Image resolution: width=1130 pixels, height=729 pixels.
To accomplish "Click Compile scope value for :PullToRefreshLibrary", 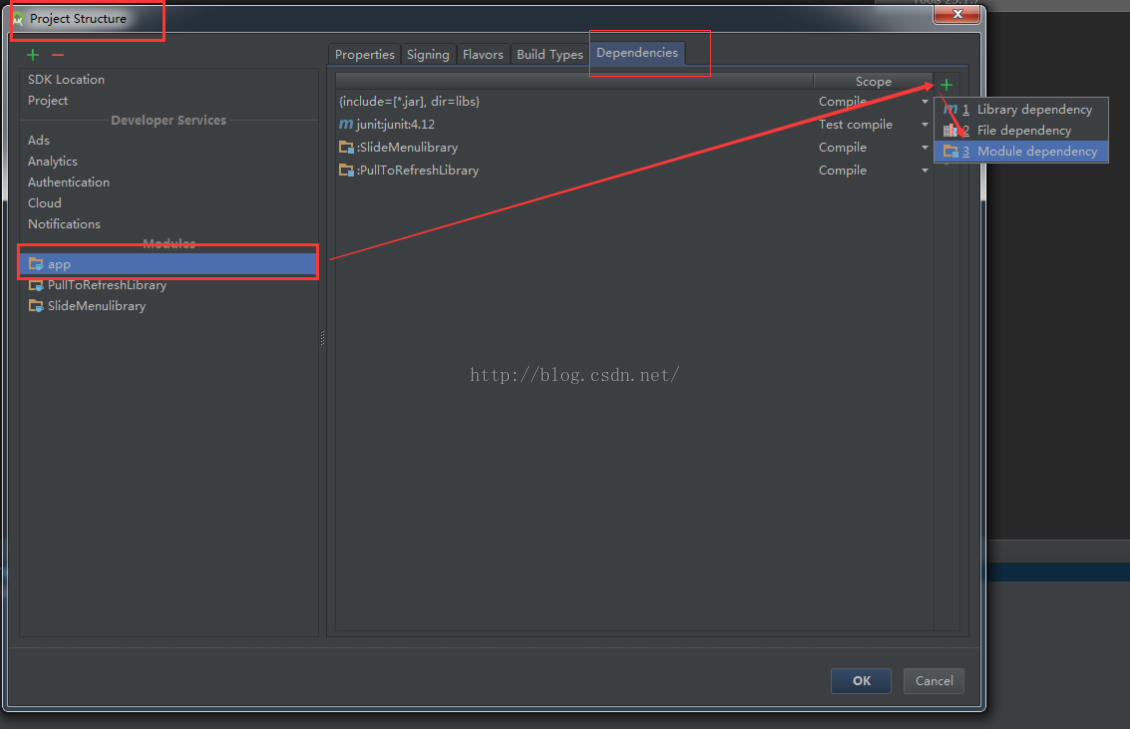I will 842,171.
